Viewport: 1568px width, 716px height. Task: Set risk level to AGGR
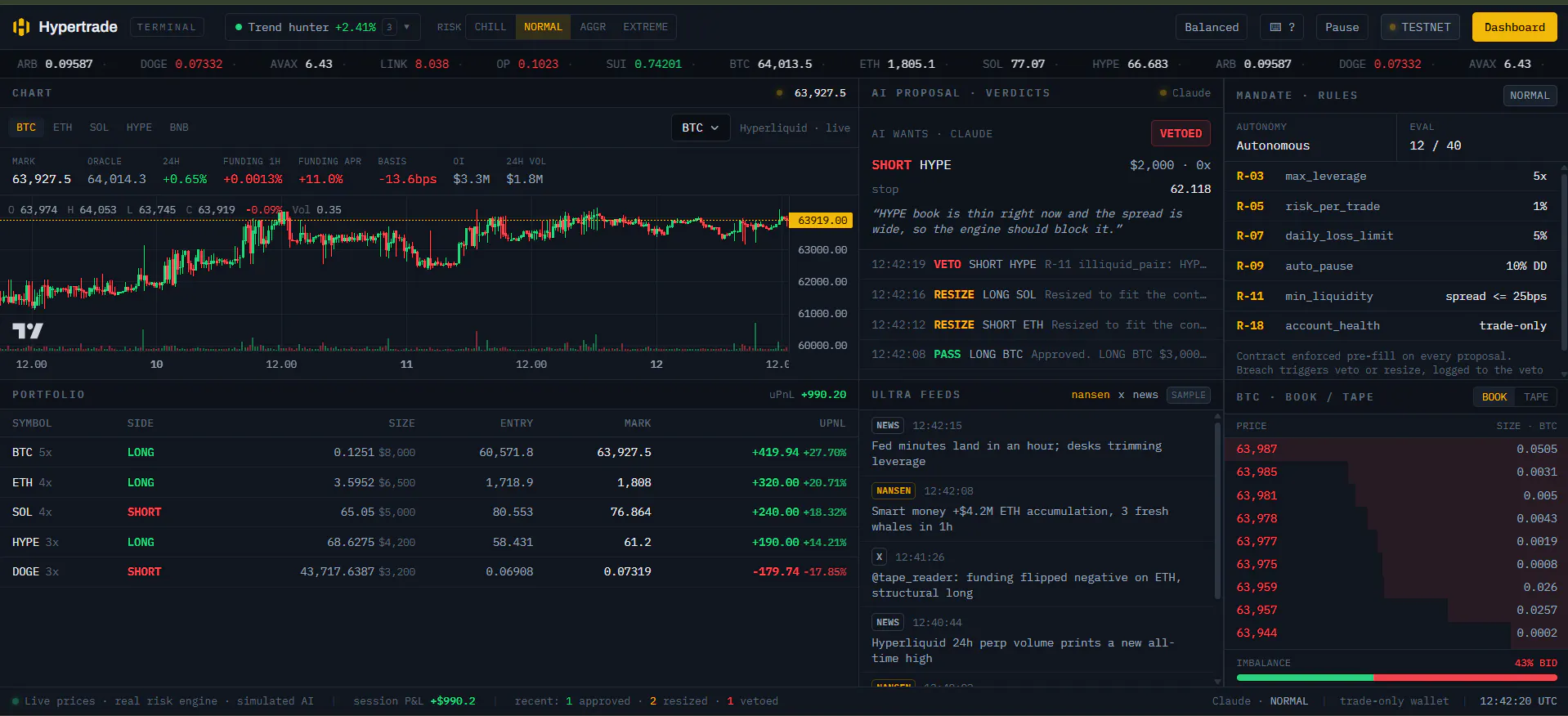pyautogui.click(x=593, y=27)
